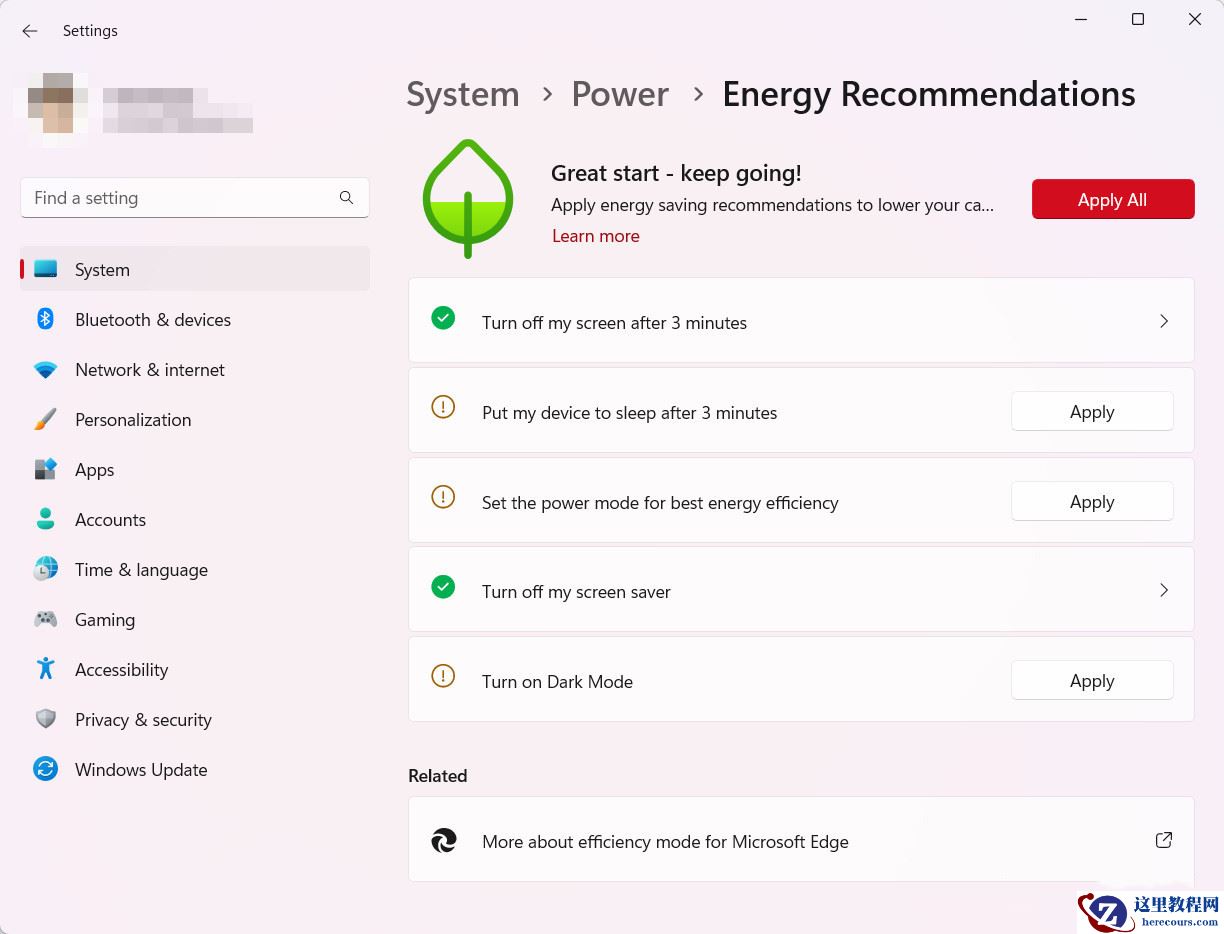
Task: Expand the 'Turn off my screen saver' row
Action: coord(1163,590)
